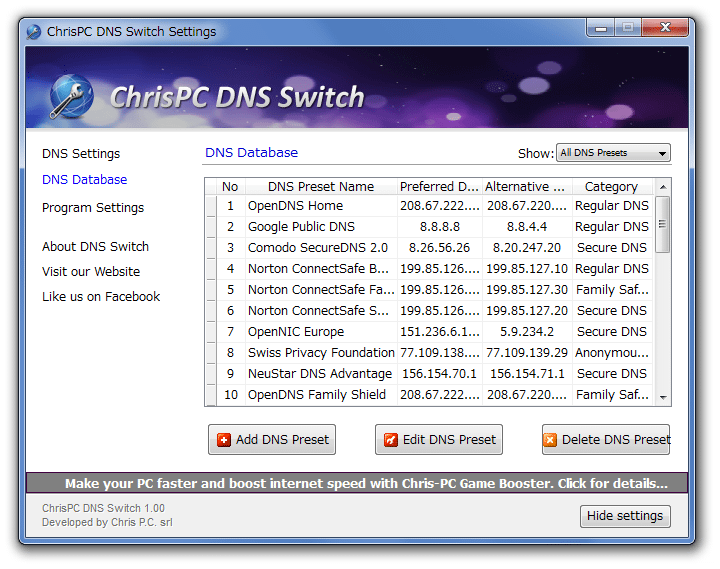Click the 8.8.4.4 alternative DNS cell
The height and width of the screenshot is (569, 720).
(527, 227)
